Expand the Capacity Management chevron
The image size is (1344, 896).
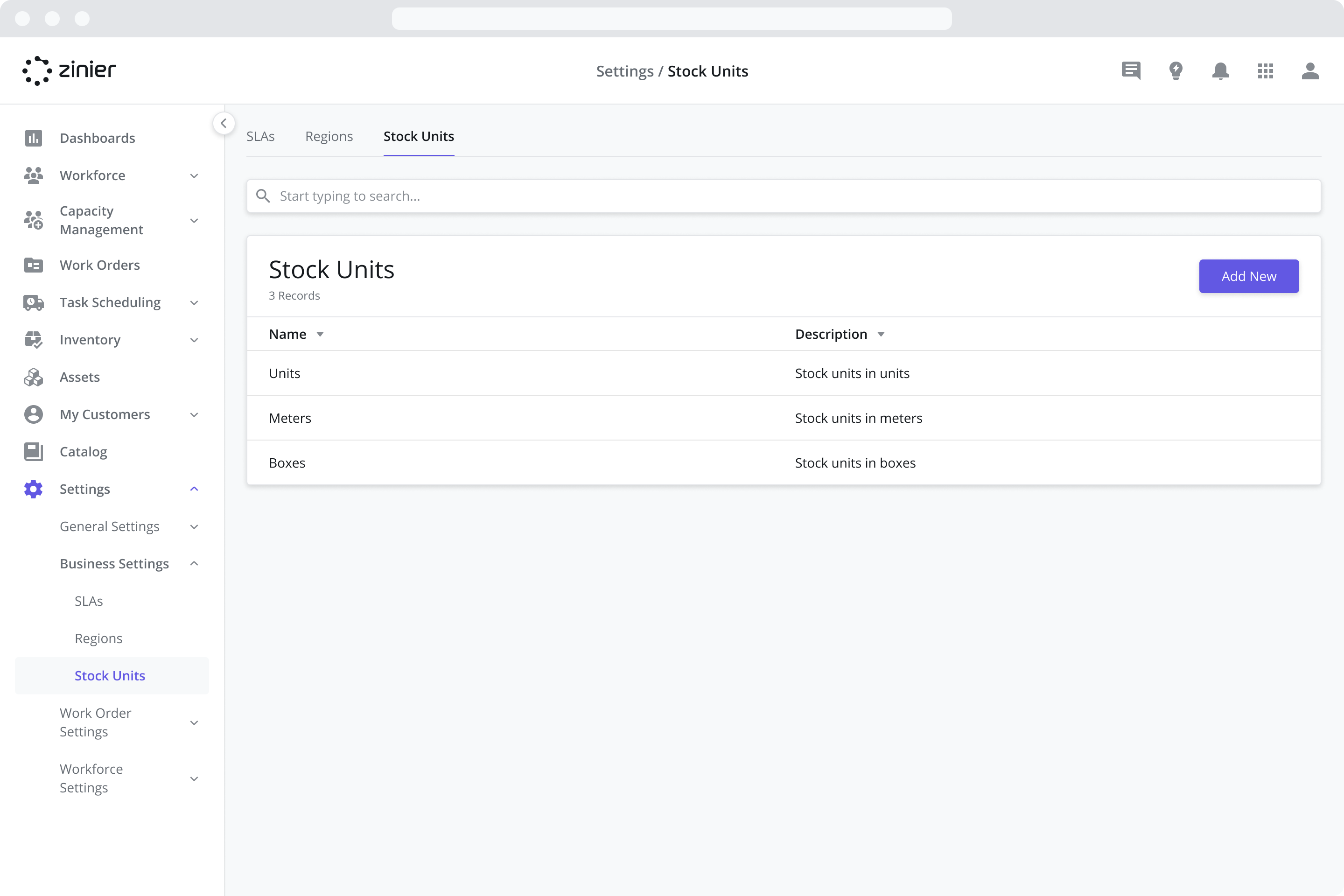click(x=194, y=221)
